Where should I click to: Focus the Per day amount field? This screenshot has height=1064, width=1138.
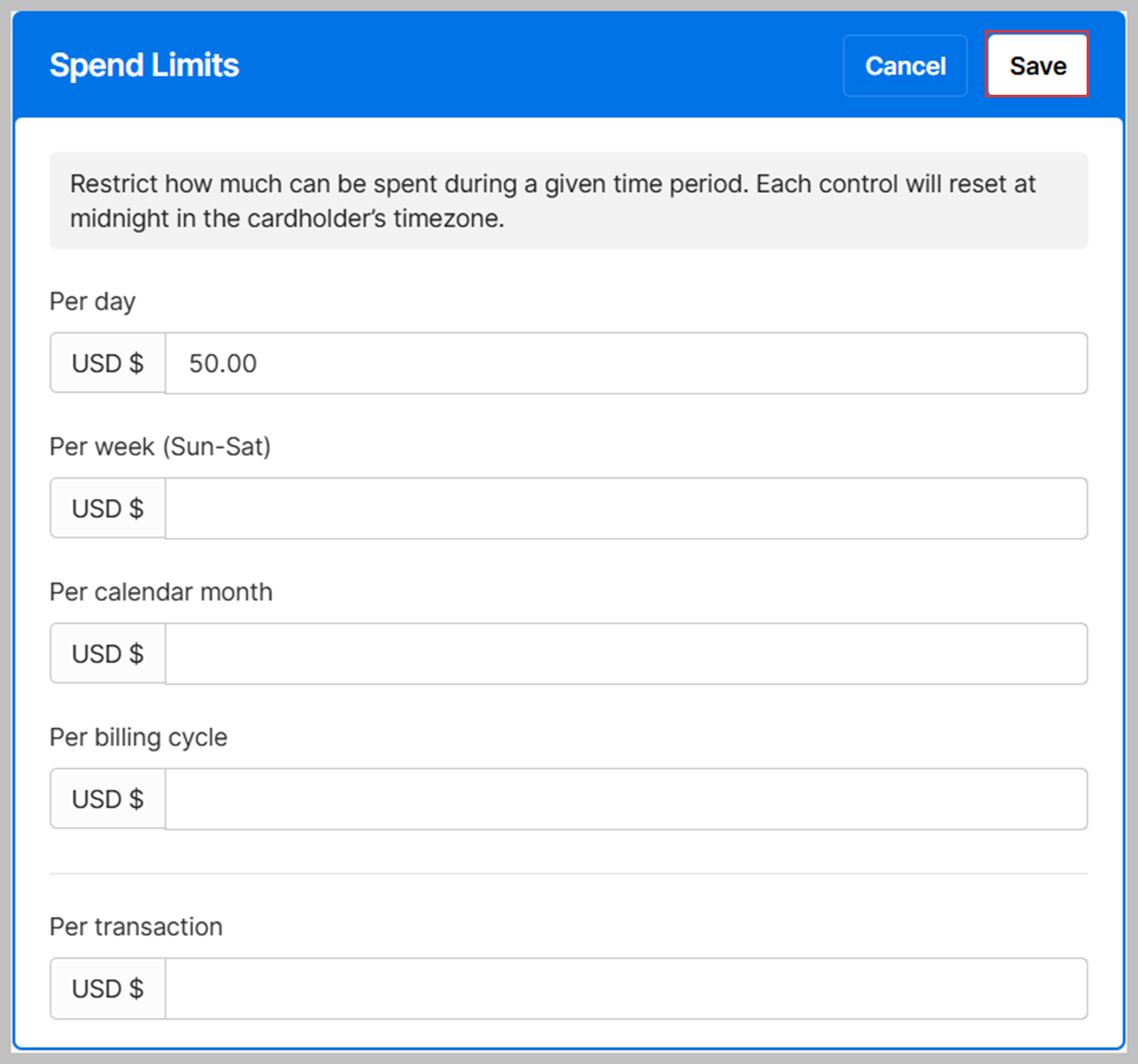tap(625, 364)
